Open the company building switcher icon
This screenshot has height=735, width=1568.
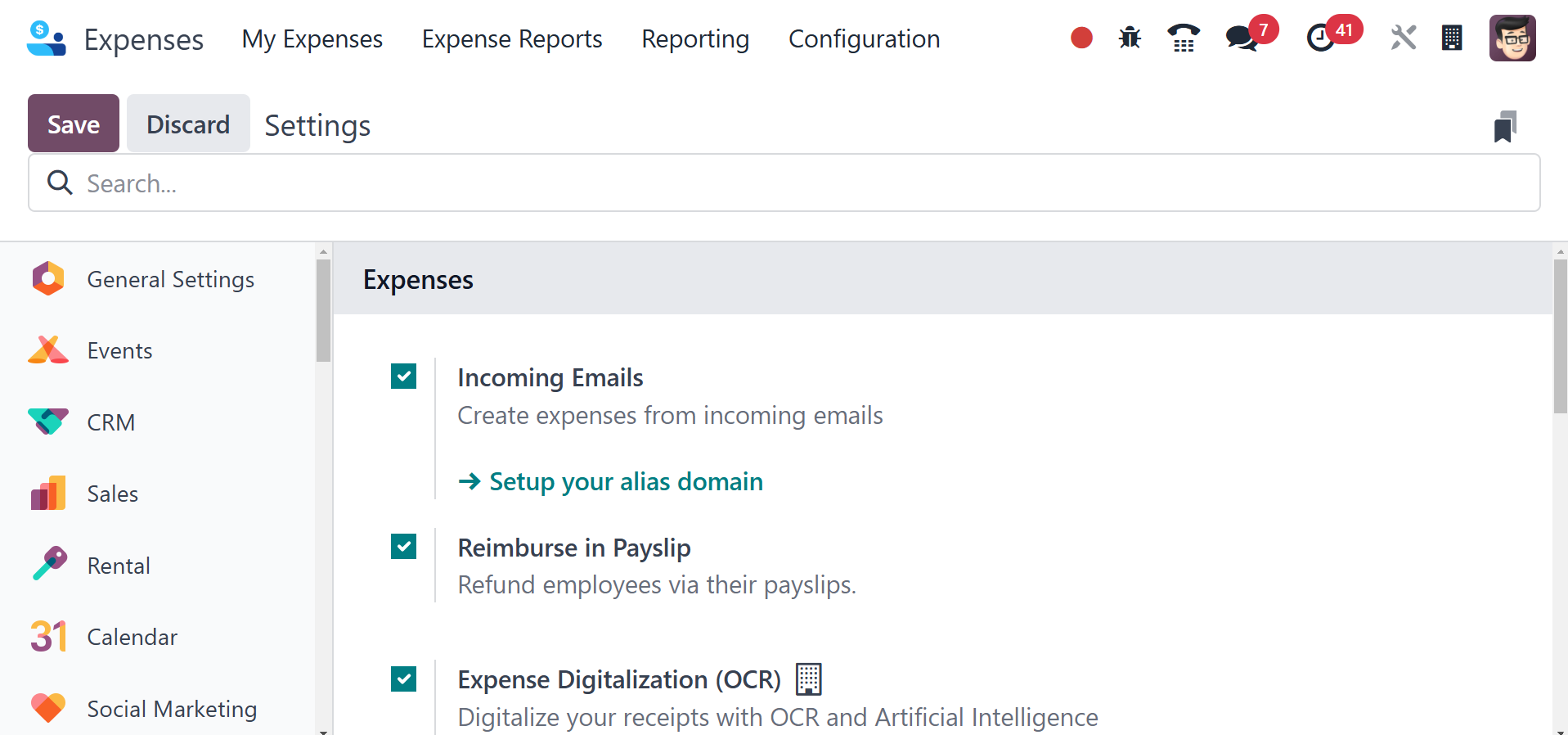tap(1452, 38)
